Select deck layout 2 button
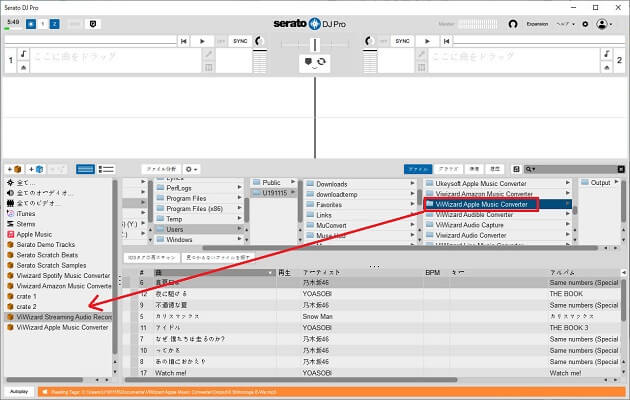 [55, 24]
